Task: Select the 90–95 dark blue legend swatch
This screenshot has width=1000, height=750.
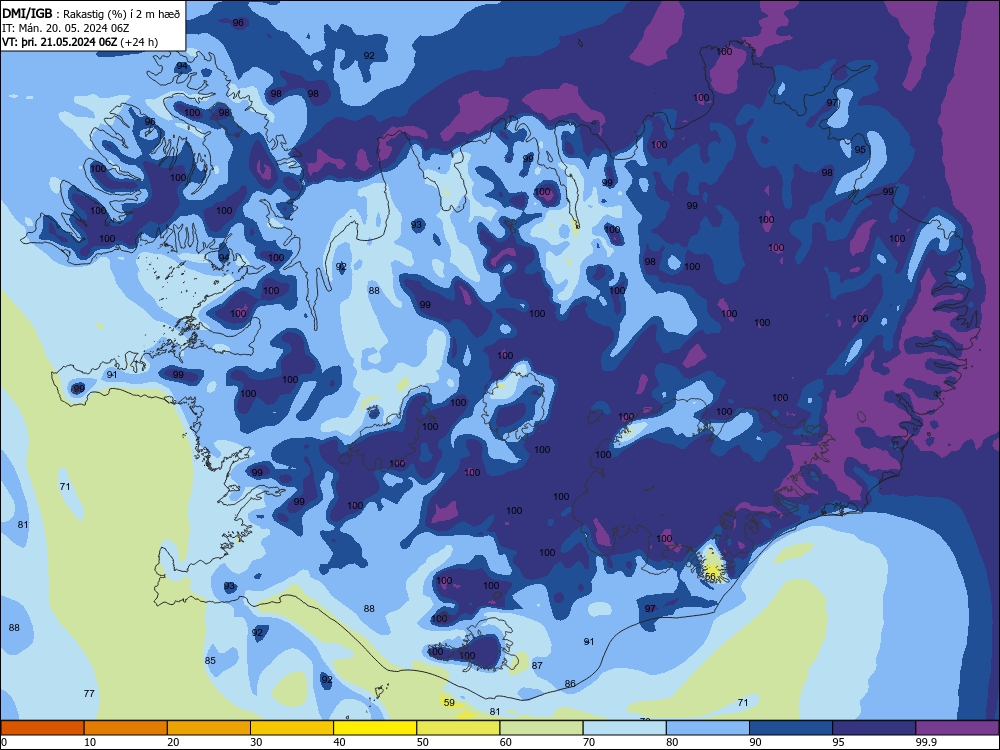Action: [791, 728]
